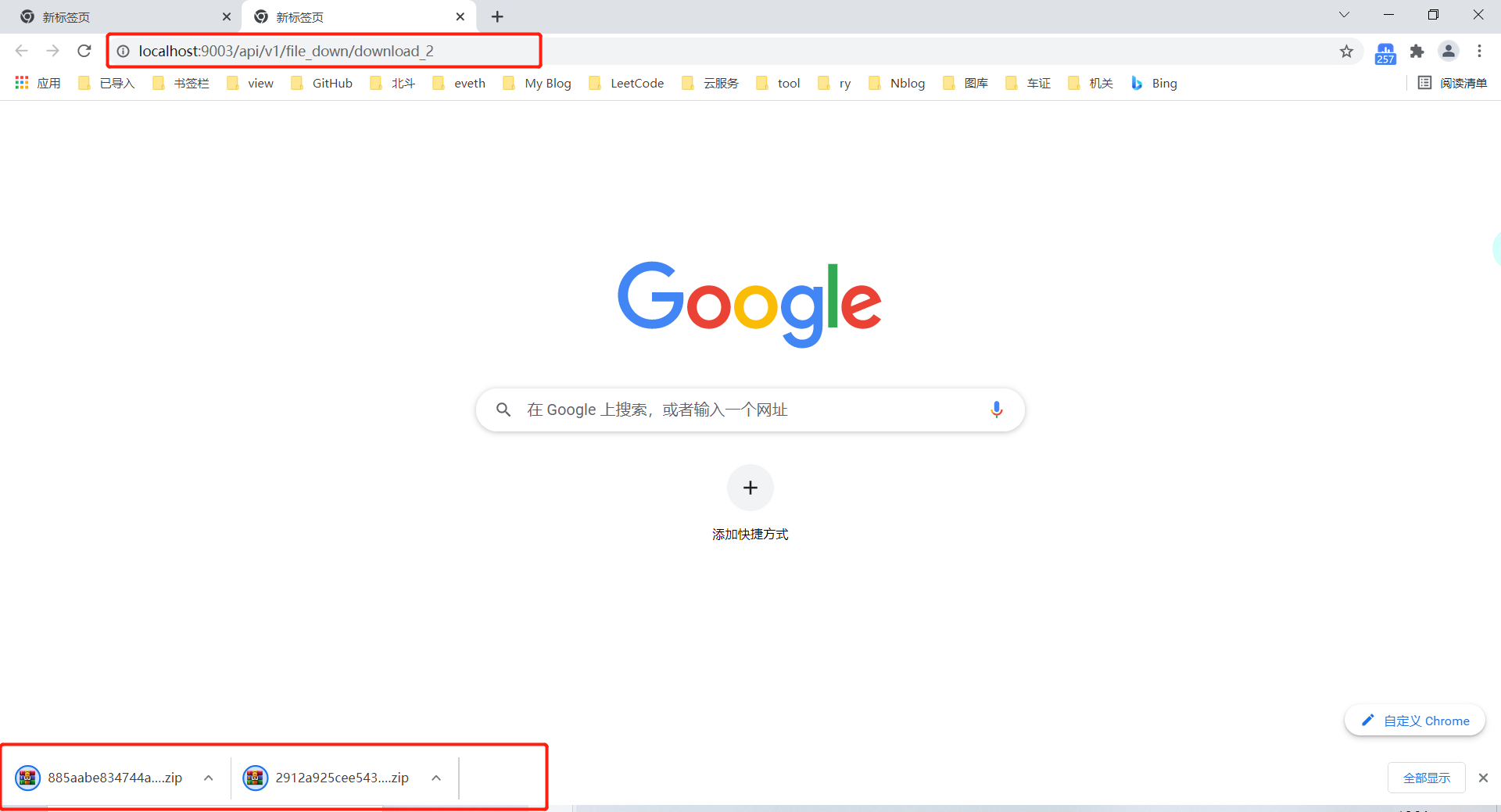Start voice search with microphone icon
The height and width of the screenshot is (812, 1501).
996,410
